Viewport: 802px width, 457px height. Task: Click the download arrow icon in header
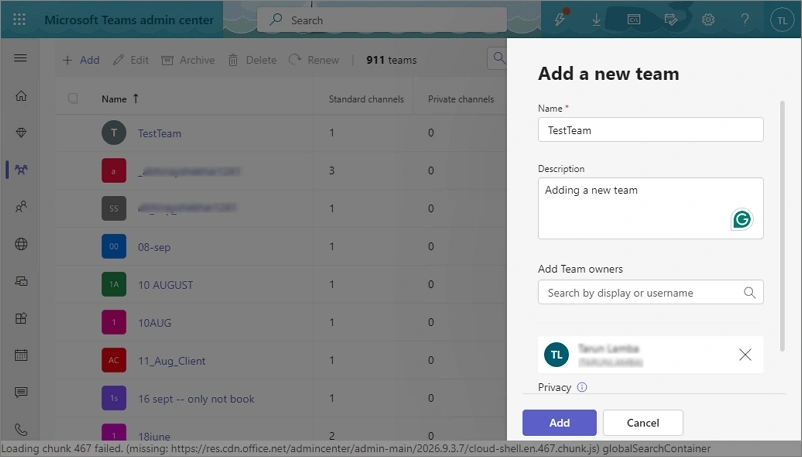[596, 19]
